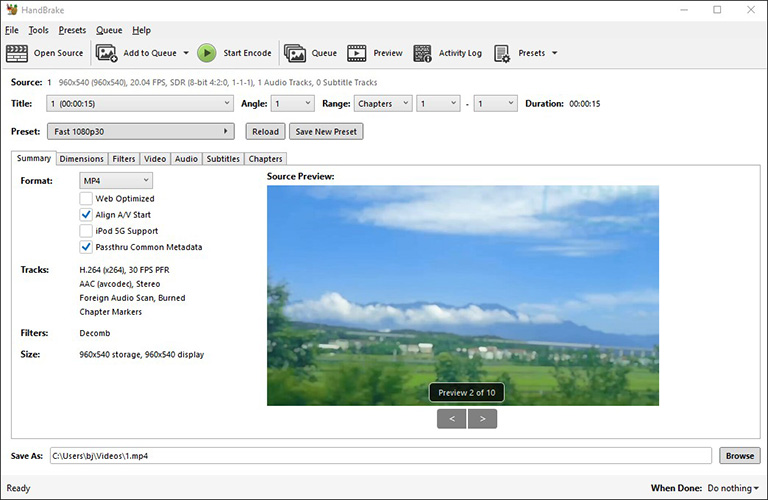Click the Add to Queue picture icon
This screenshot has width=768, height=500.
click(106, 53)
